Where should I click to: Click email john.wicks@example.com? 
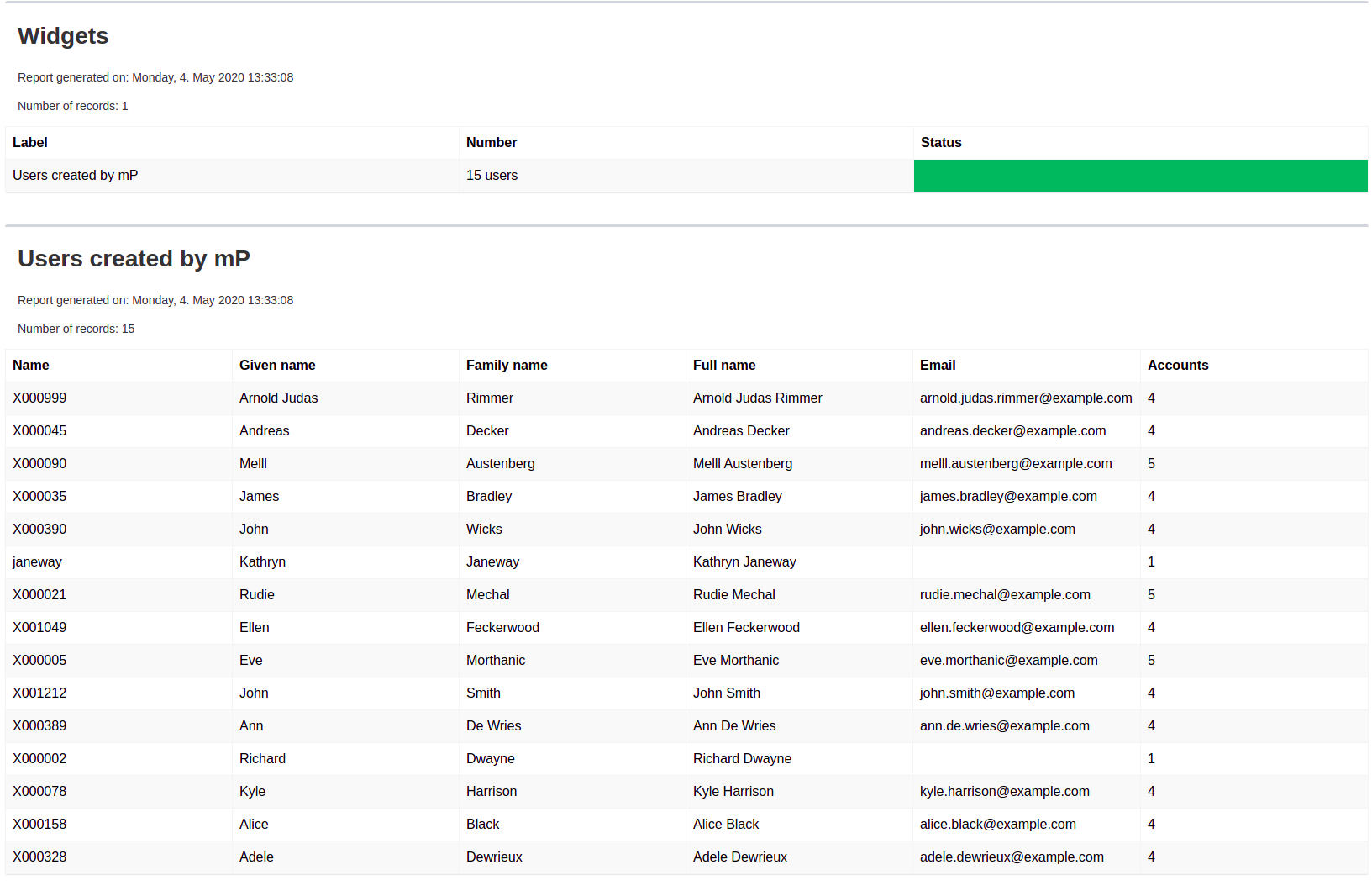pyautogui.click(x=997, y=530)
